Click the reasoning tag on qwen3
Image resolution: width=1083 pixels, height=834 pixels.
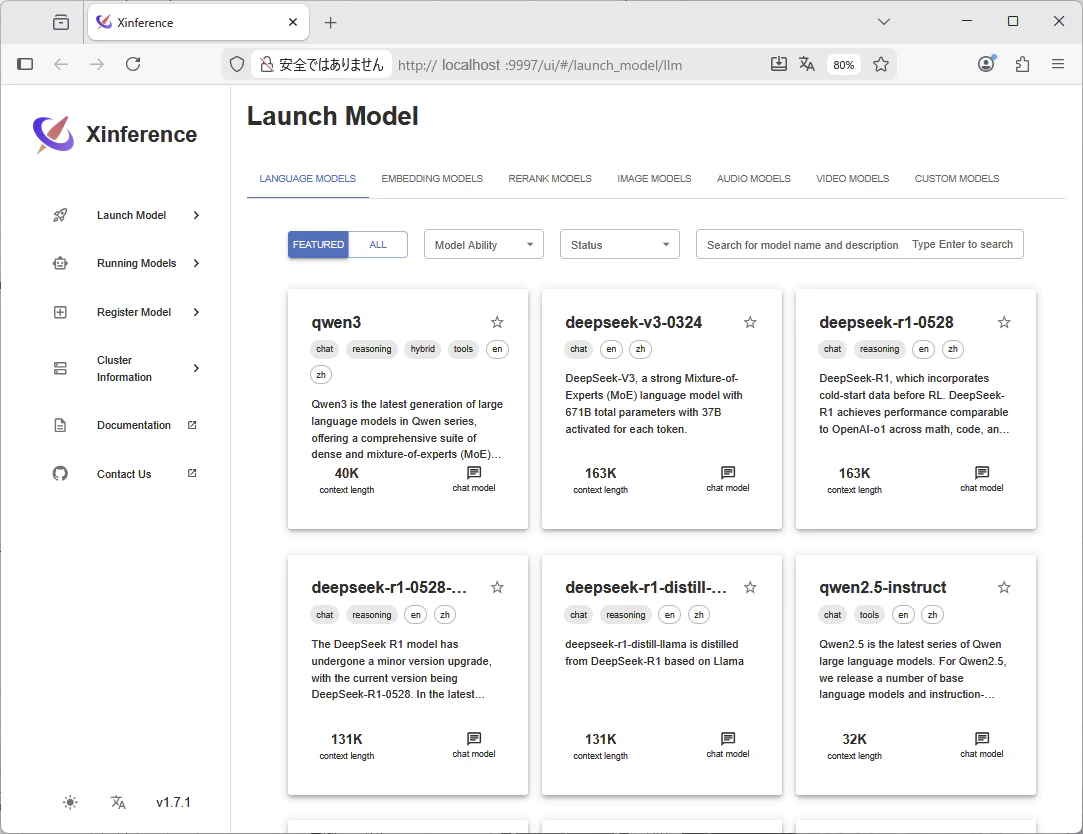click(372, 349)
